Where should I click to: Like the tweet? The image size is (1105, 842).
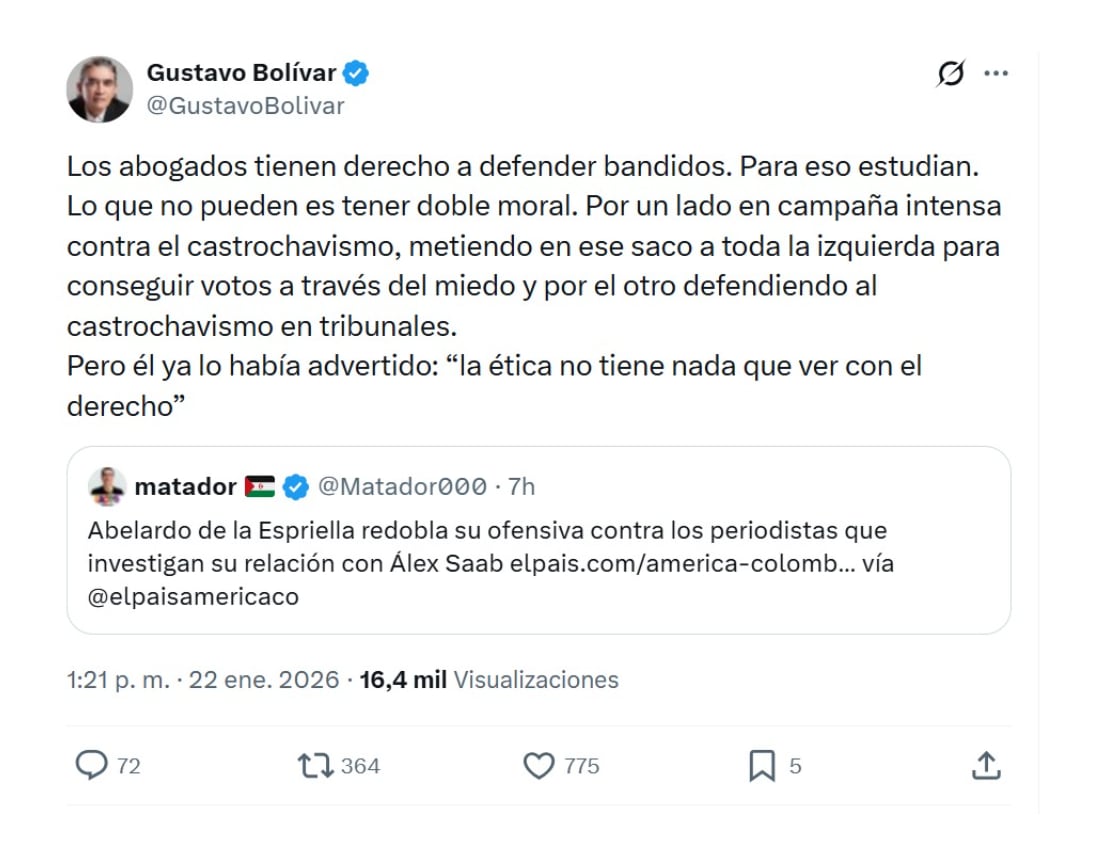[540, 765]
